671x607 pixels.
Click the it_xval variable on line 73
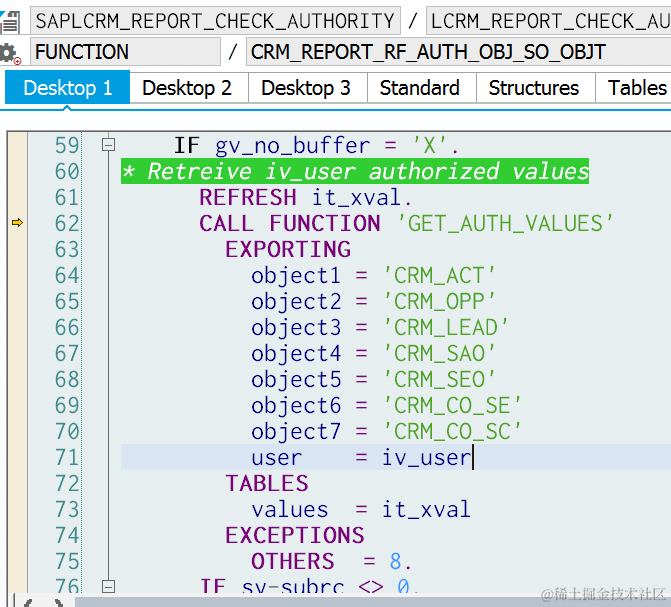(x=426, y=510)
